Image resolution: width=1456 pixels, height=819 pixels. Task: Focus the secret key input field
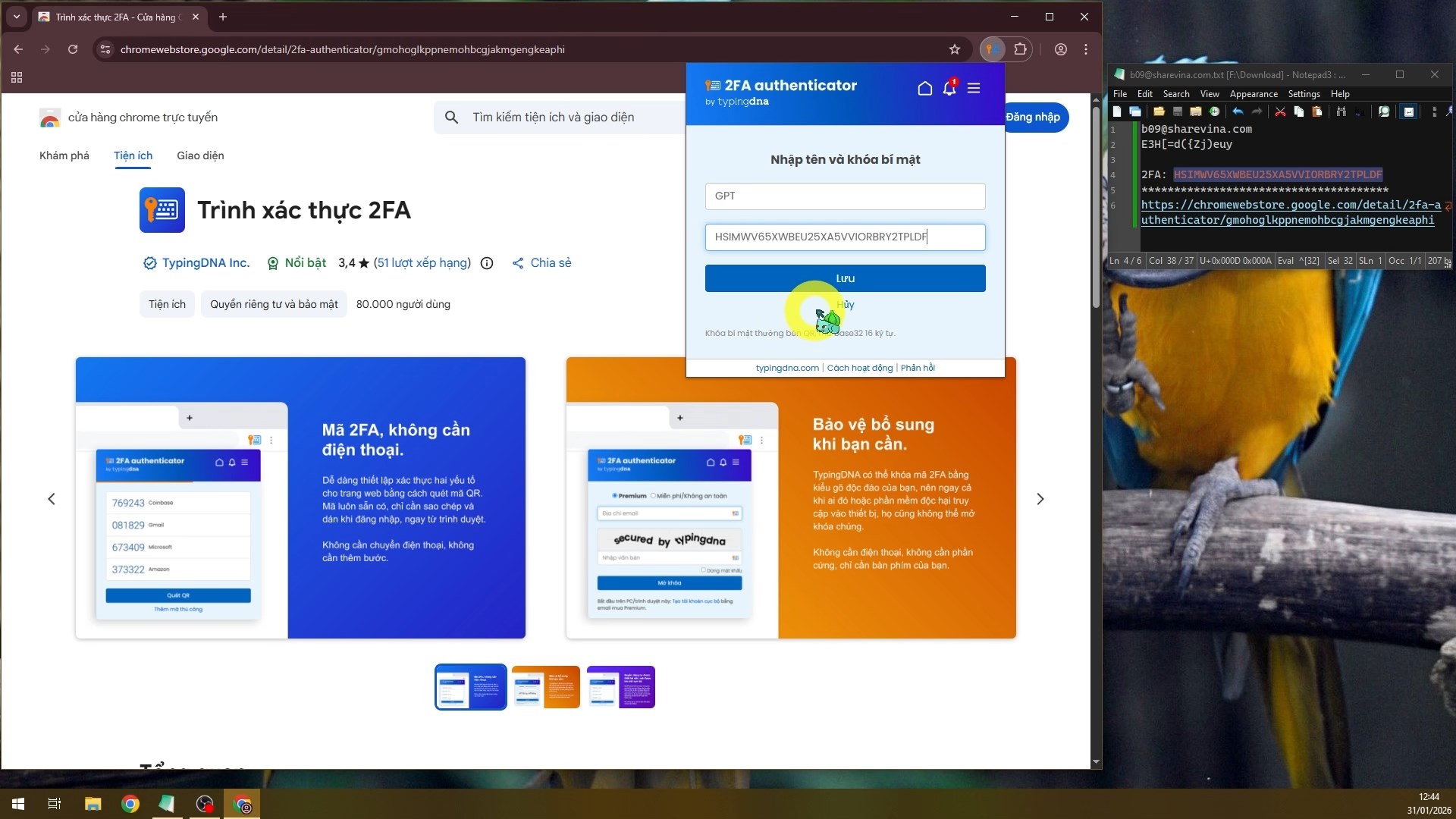click(845, 237)
